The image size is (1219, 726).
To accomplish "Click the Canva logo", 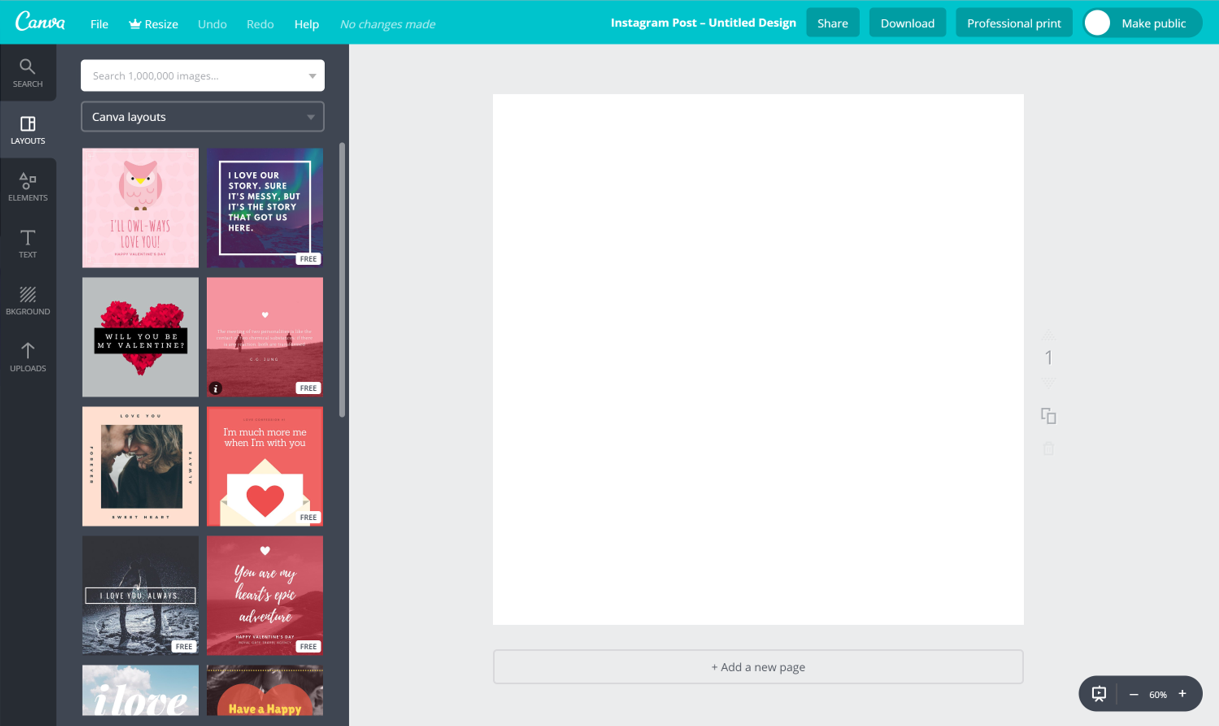I will (x=40, y=23).
